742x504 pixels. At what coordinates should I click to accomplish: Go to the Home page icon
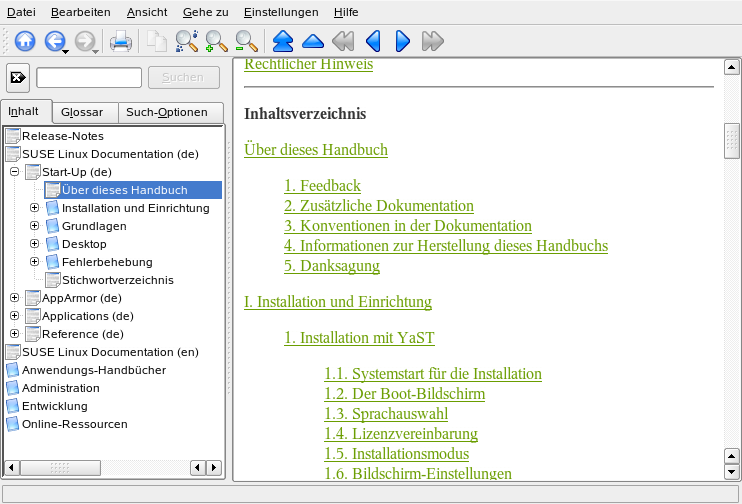tap(25, 41)
